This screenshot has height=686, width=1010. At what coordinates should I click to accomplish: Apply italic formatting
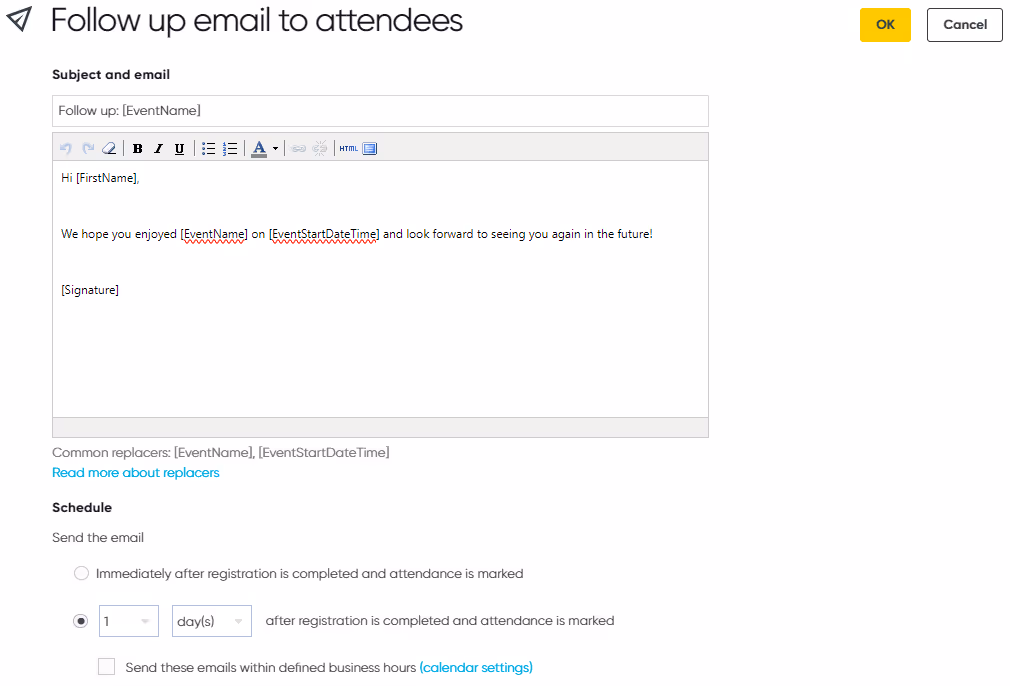coord(158,148)
